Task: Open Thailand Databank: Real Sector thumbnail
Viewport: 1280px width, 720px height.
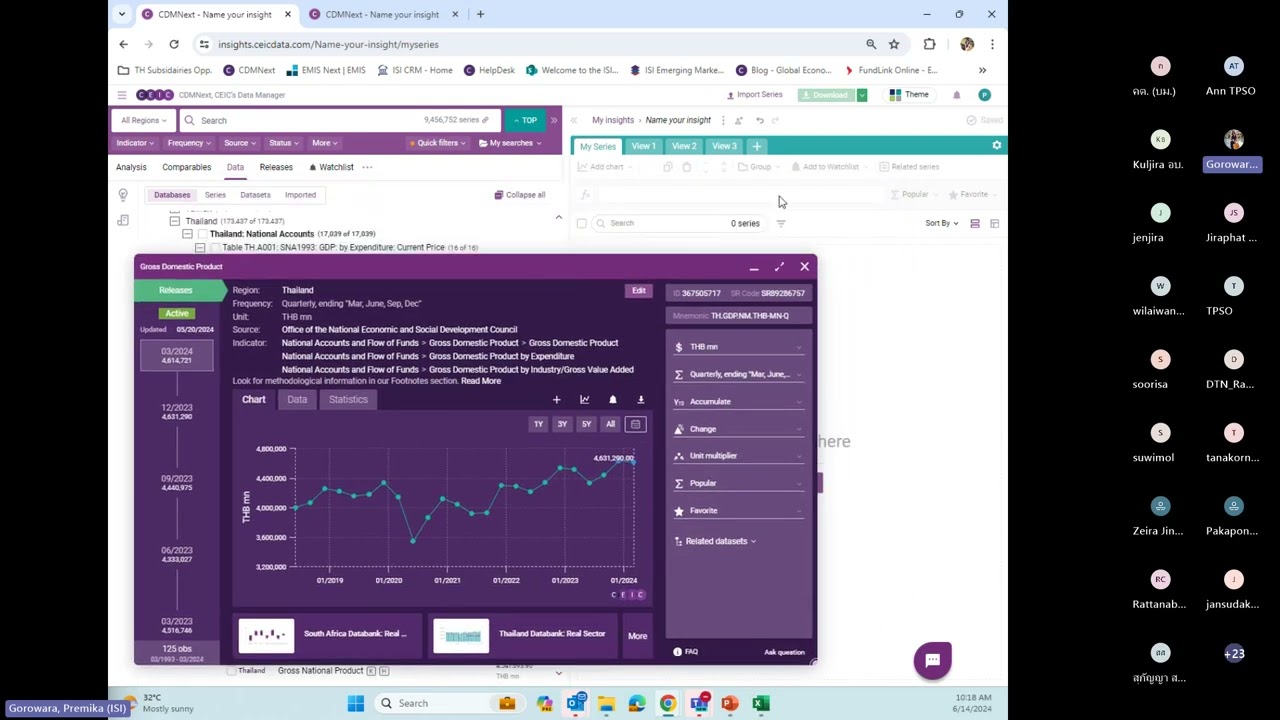Action: pyautogui.click(x=461, y=636)
